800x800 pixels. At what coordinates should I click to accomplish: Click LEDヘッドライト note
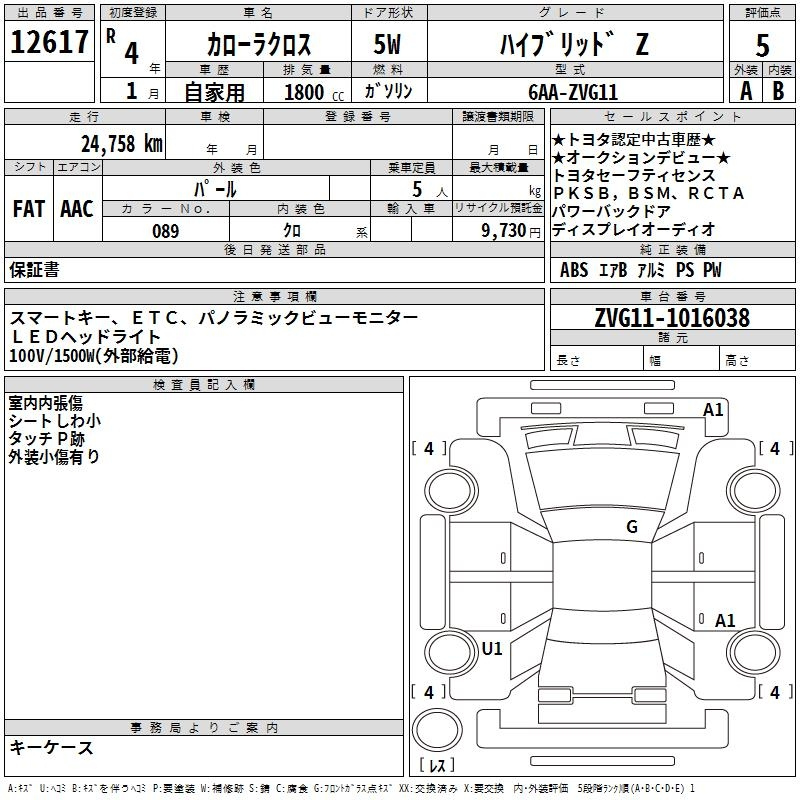click(x=86, y=337)
